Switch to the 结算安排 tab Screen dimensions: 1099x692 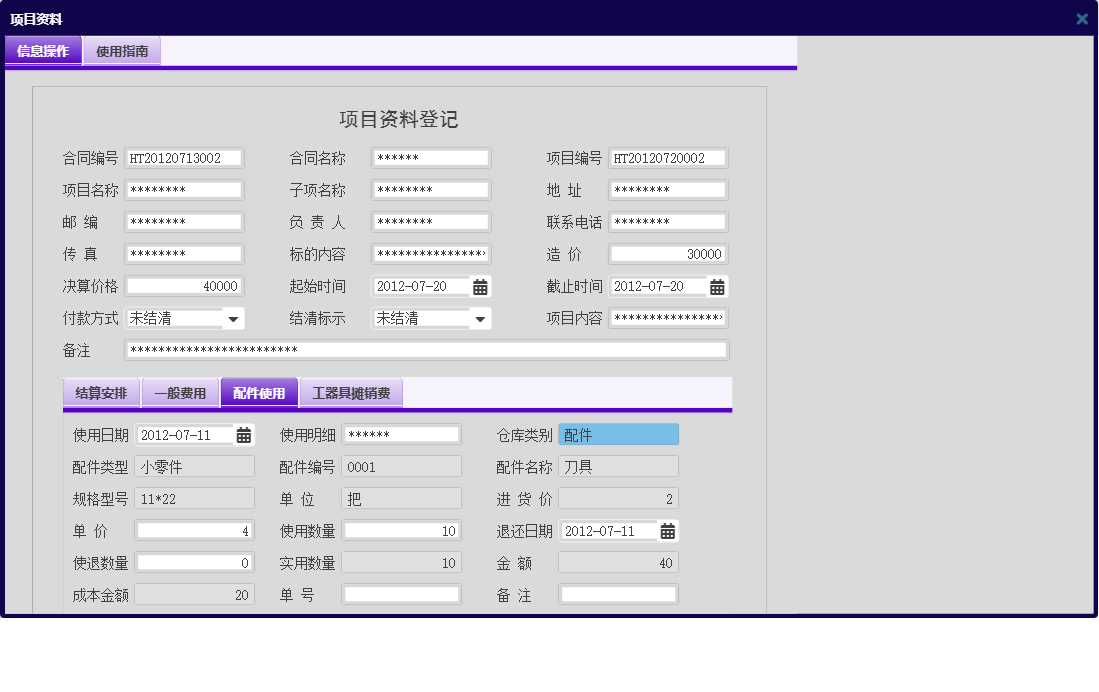[x=100, y=392]
